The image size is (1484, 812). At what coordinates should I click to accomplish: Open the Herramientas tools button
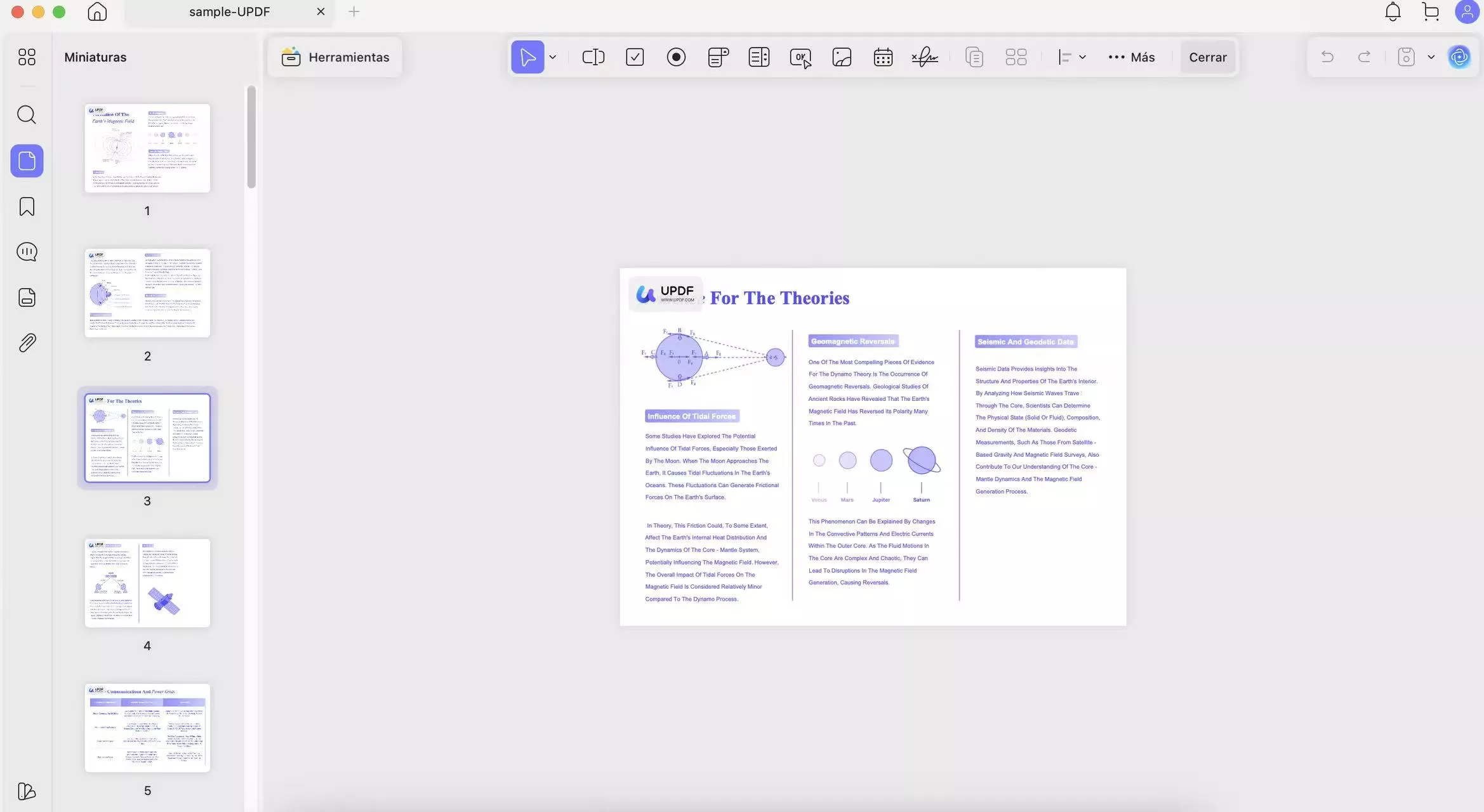[335, 57]
